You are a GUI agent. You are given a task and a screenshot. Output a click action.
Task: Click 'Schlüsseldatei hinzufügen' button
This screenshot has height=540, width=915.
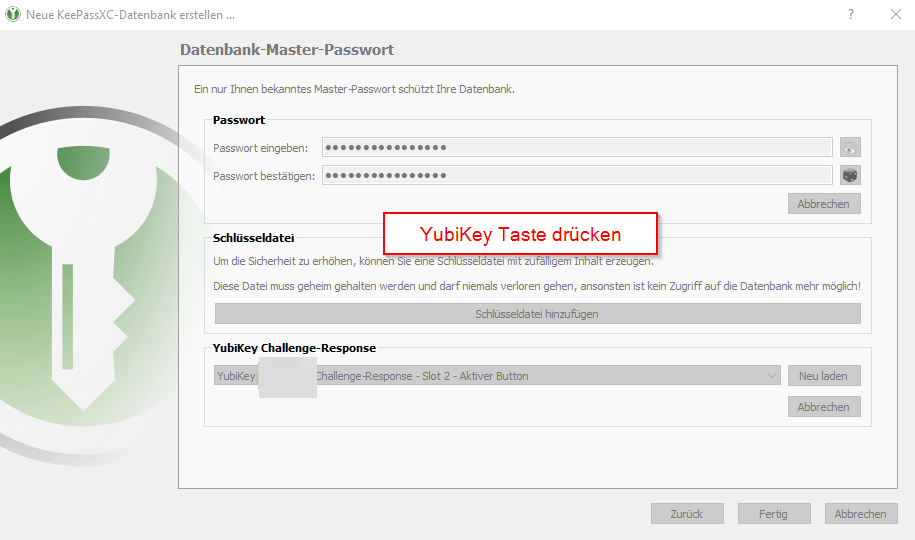(537, 314)
